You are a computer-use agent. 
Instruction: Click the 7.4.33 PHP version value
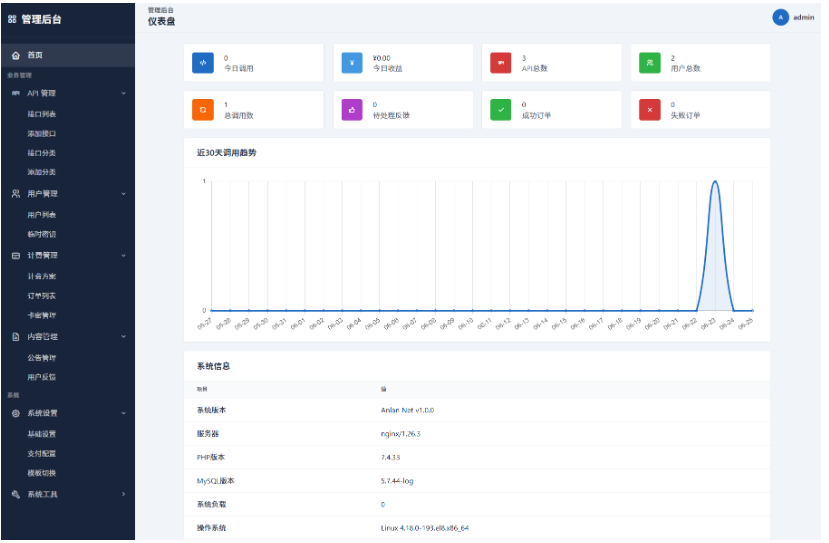coord(391,458)
